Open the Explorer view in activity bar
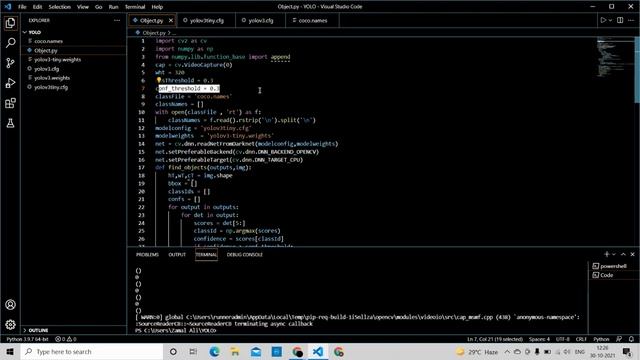The height and width of the screenshot is (360, 640). tap(11, 23)
